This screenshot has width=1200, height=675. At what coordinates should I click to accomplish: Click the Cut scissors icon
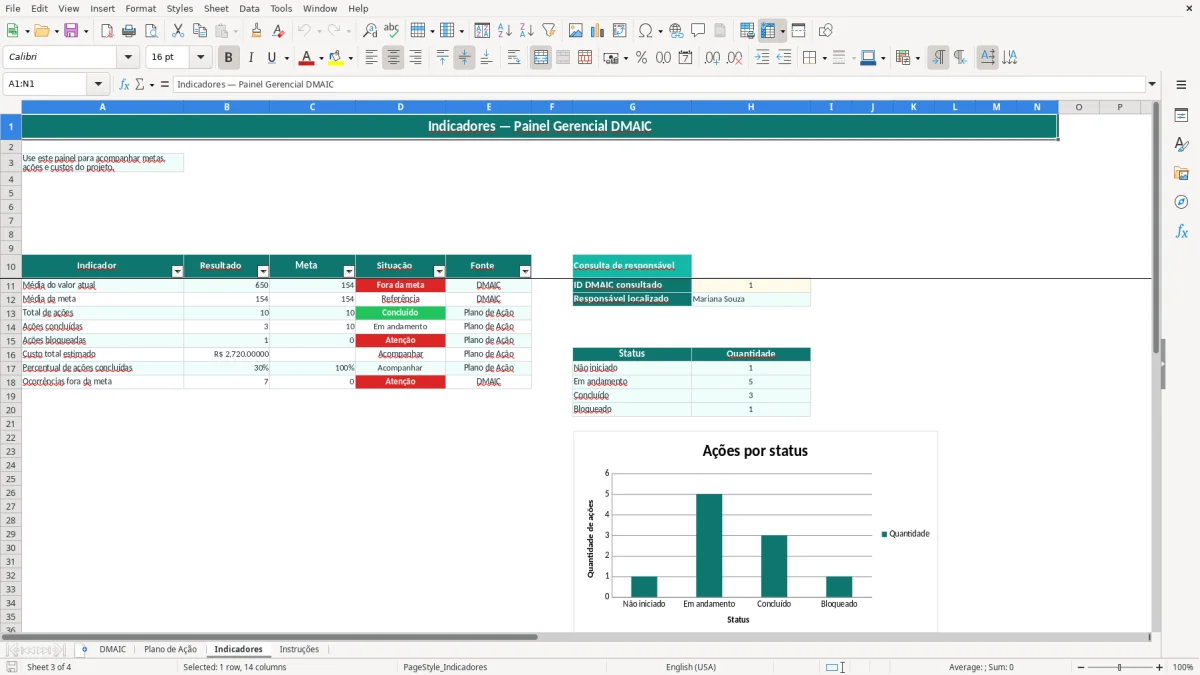178,31
